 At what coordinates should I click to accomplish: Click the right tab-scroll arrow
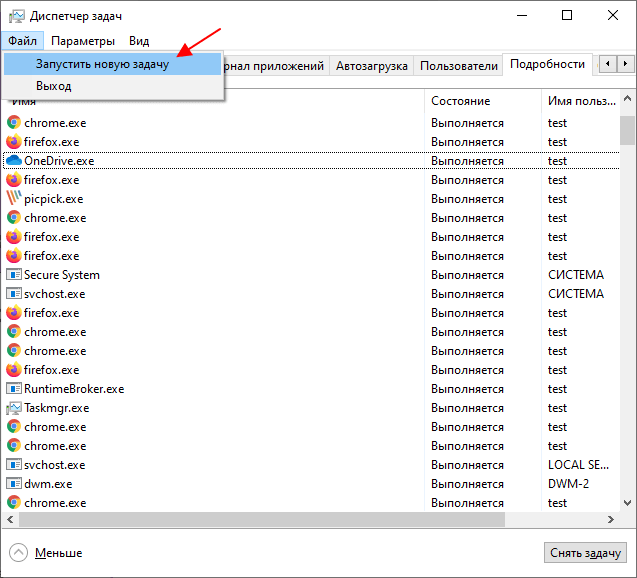click(x=626, y=64)
